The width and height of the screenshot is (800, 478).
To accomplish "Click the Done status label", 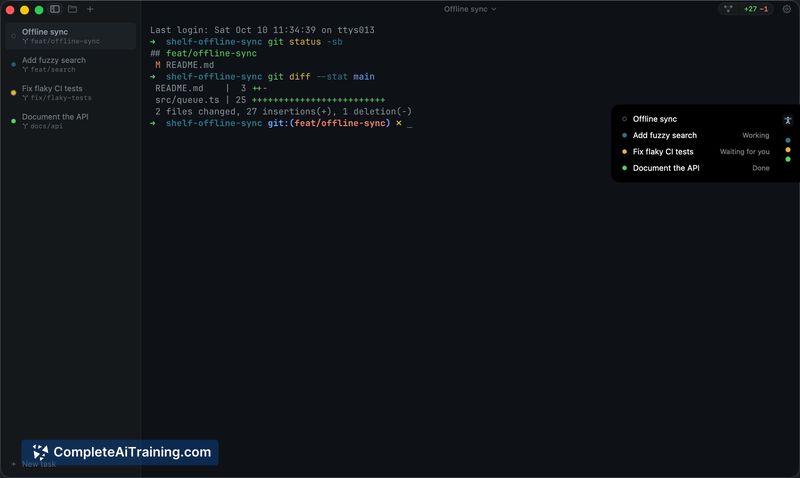I will 760,168.
